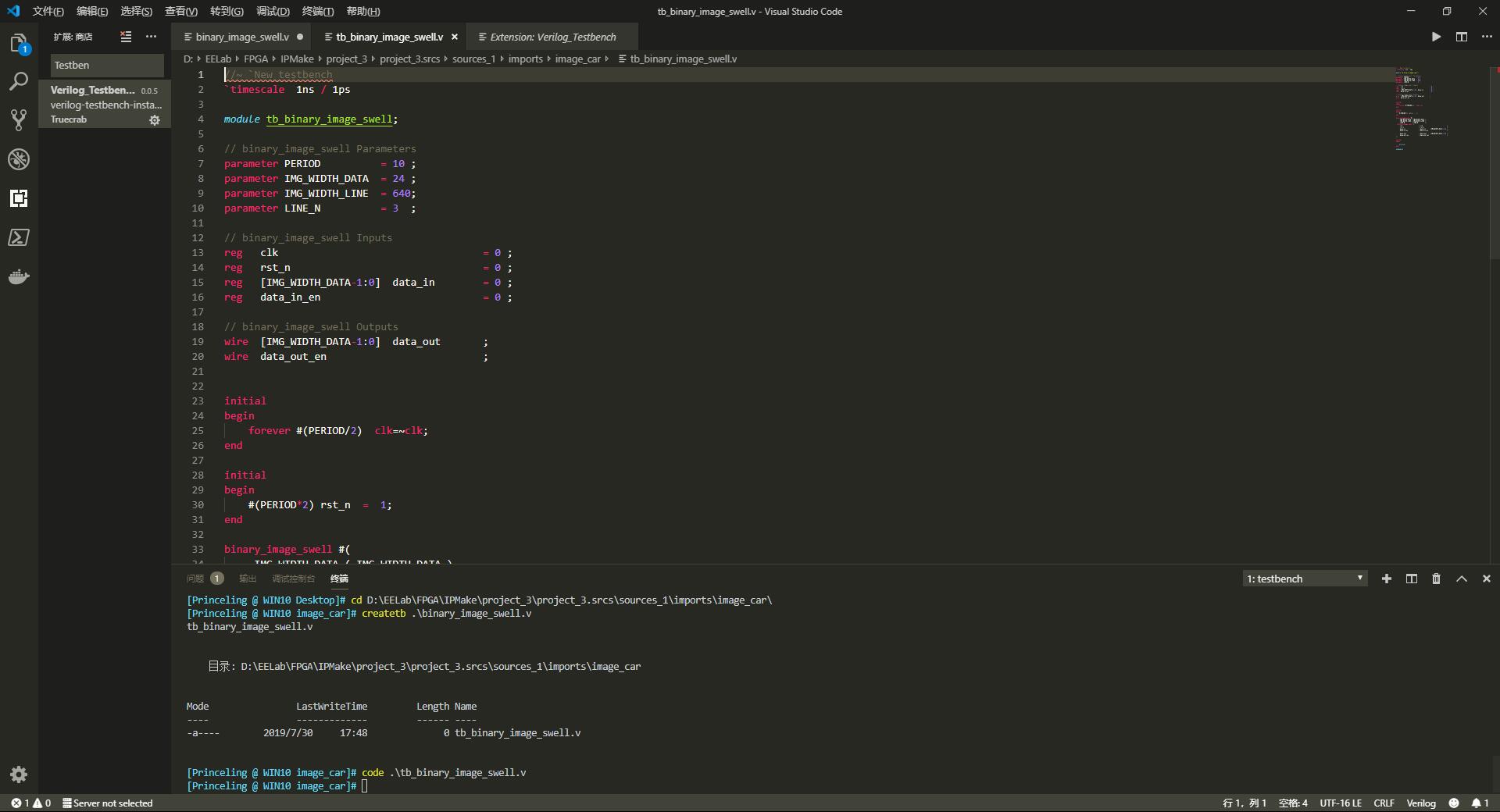Create a new terminal with plus icon
Viewport: 1500px width, 812px height.
1387,579
